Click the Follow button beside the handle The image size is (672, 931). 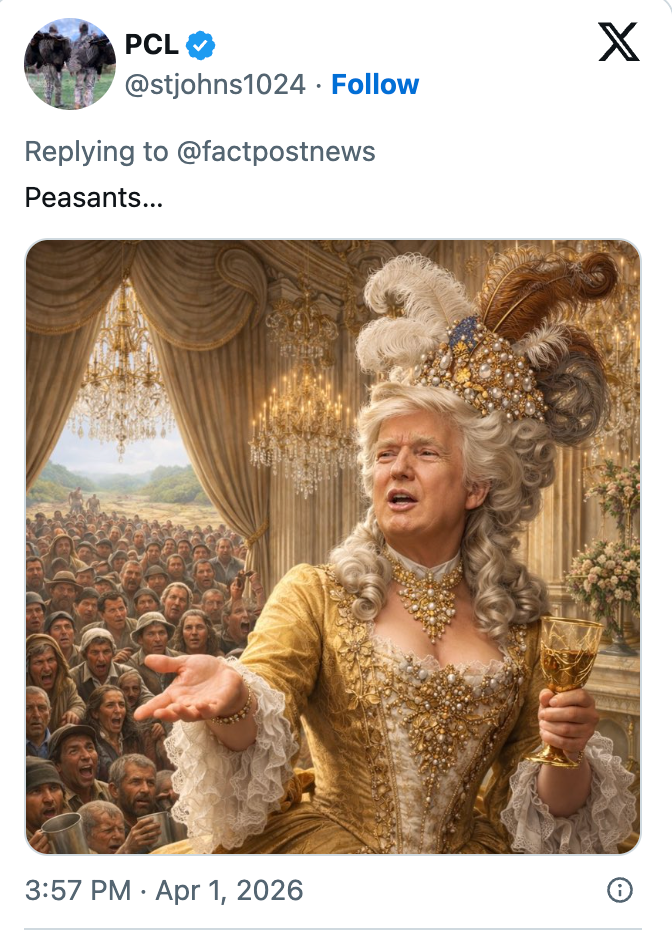pos(375,85)
